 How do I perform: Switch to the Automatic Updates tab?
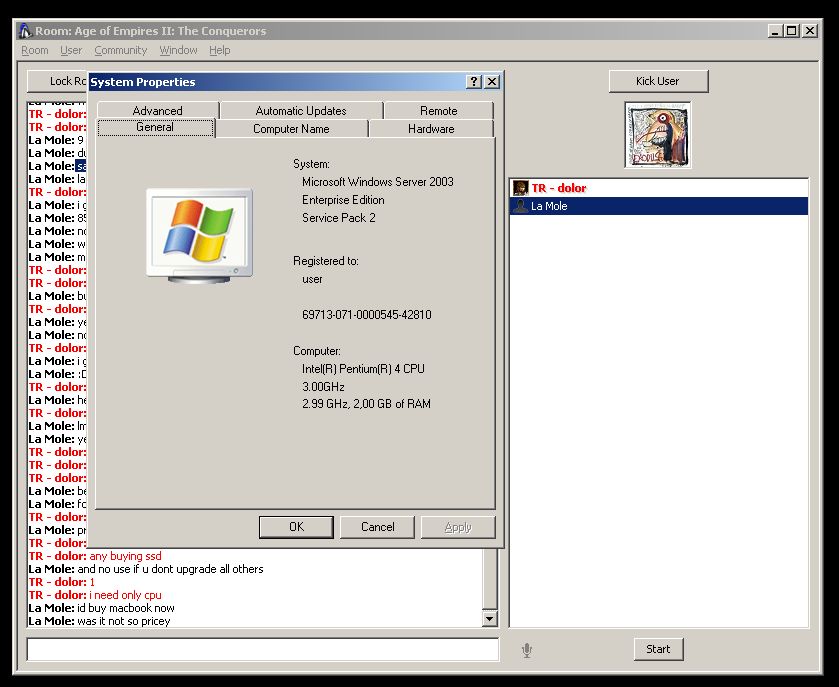[x=301, y=110]
